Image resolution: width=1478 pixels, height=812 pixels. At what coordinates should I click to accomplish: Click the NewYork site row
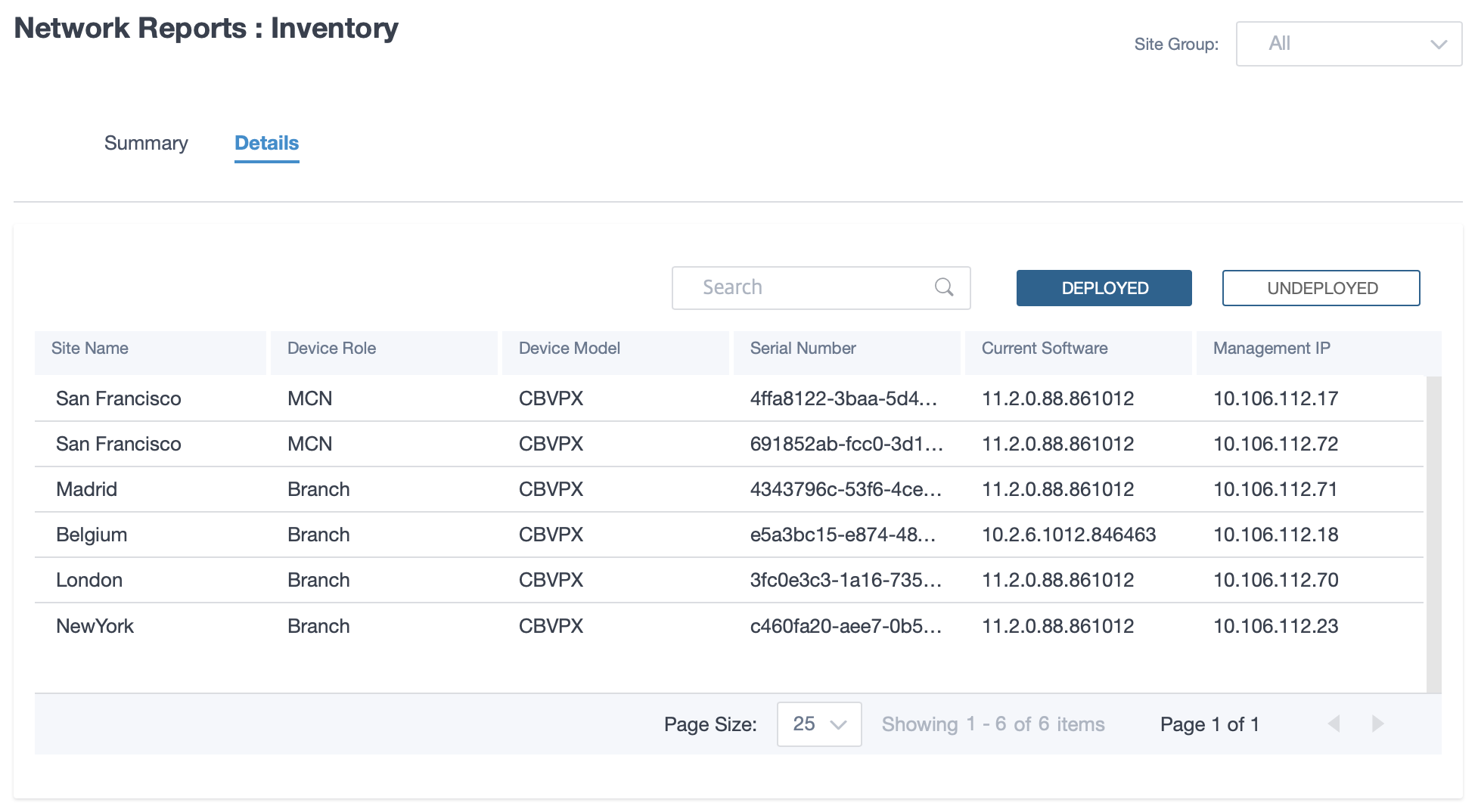coord(729,626)
